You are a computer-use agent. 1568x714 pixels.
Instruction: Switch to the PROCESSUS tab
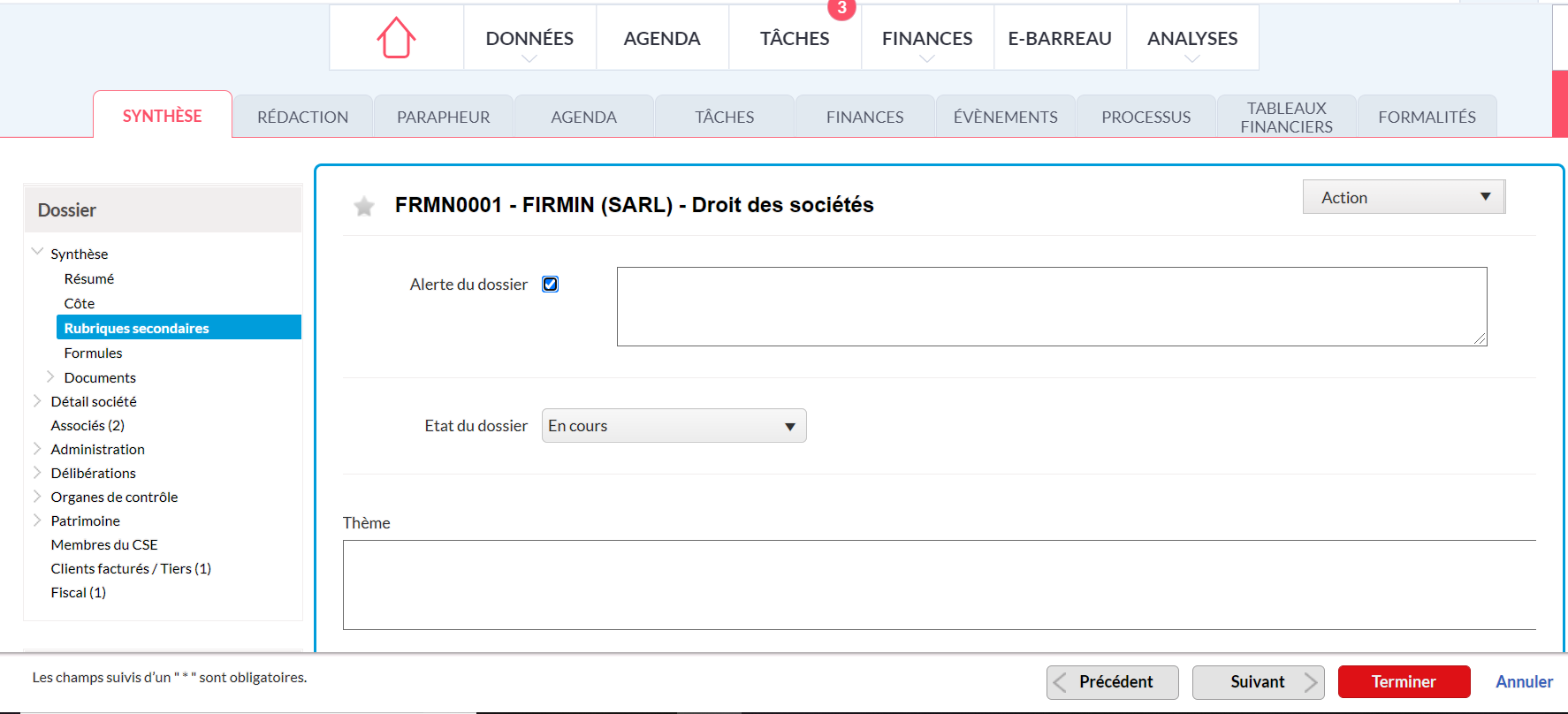click(x=1146, y=117)
